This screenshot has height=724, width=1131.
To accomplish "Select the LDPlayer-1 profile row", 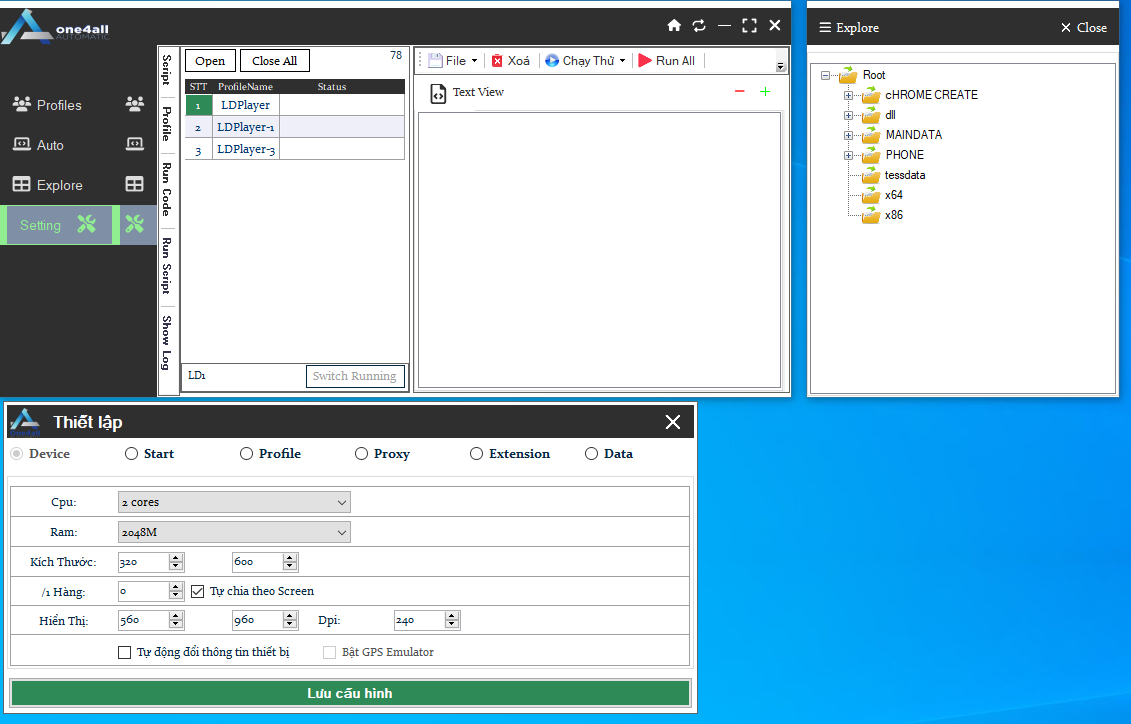I will click(x=246, y=127).
